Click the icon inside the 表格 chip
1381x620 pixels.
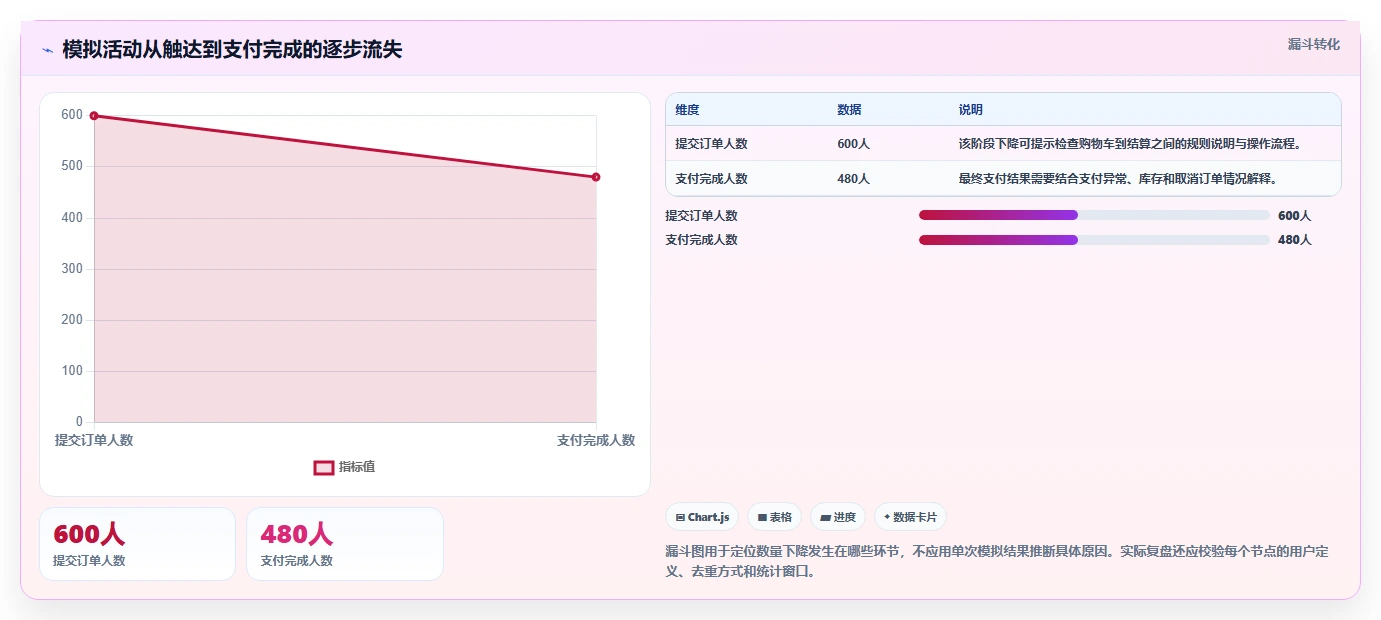coord(762,518)
